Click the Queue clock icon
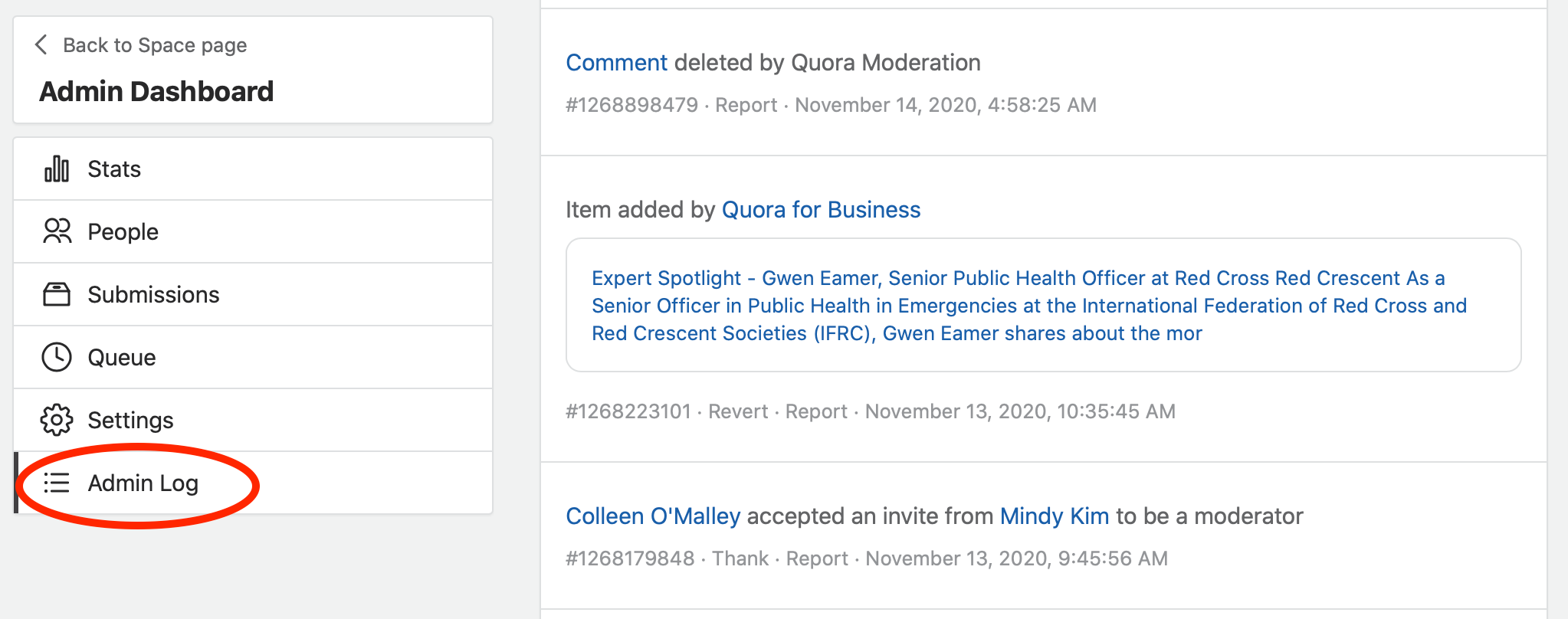This screenshot has width=1568, height=619. pos(57,357)
